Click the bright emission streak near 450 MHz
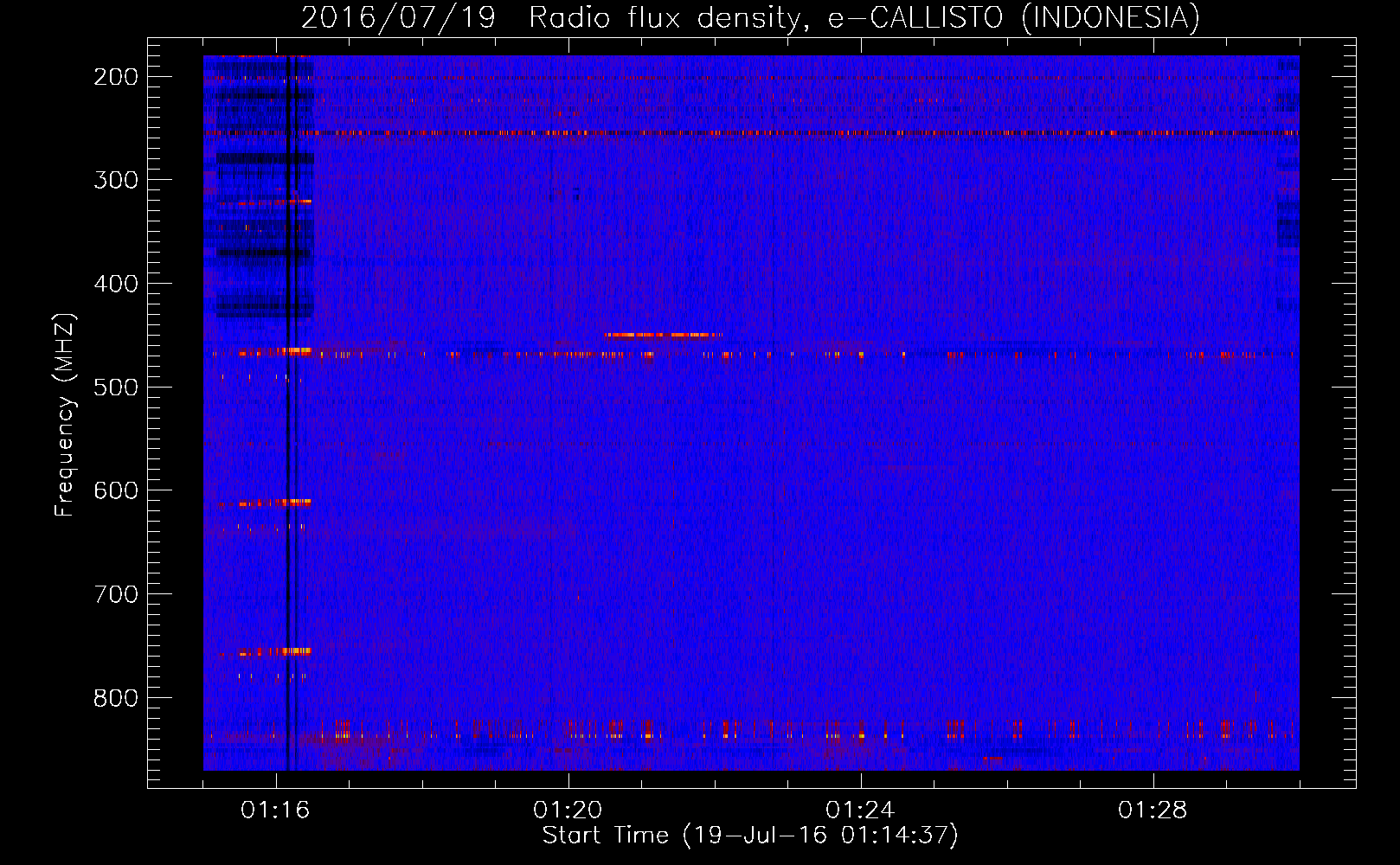This screenshot has width=1400, height=865. (x=664, y=335)
